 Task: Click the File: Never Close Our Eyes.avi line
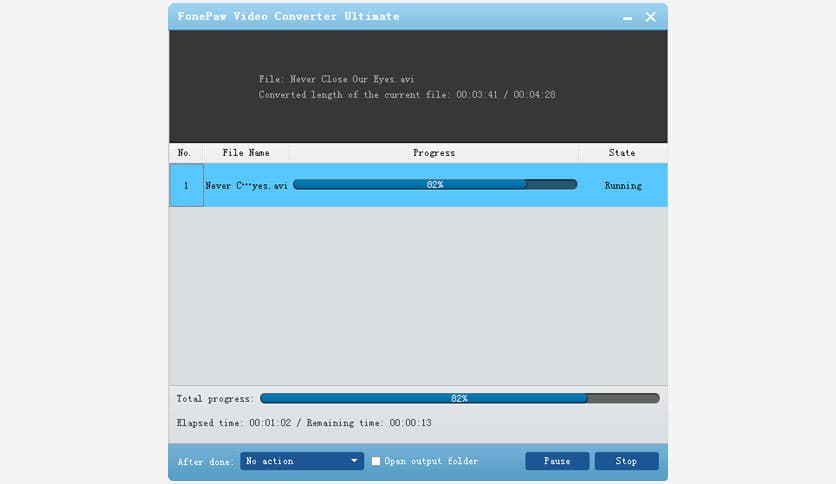[336, 79]
